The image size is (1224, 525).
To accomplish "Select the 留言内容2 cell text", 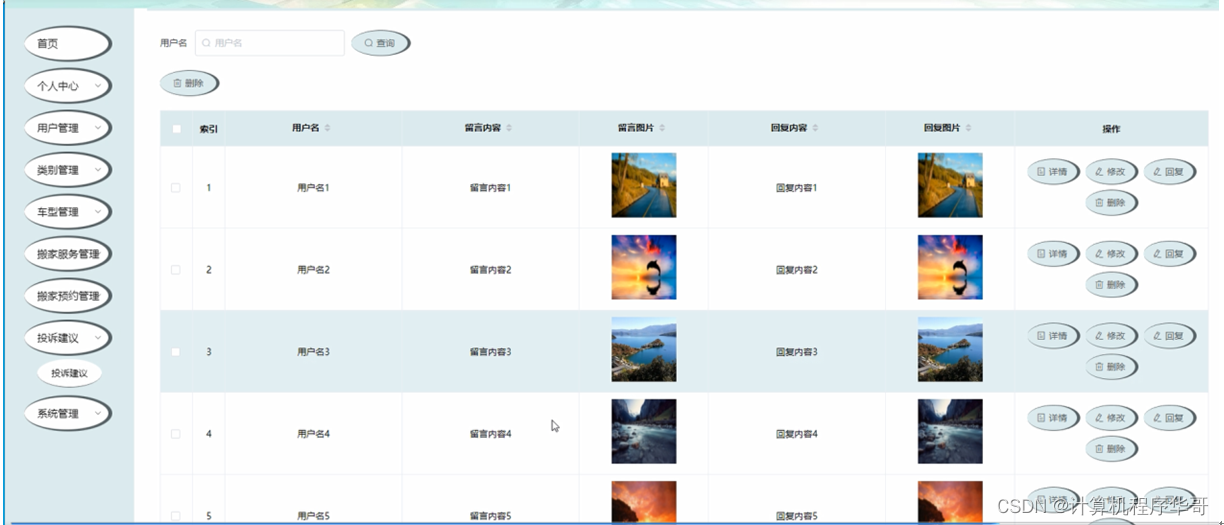I will coord(490,270).
